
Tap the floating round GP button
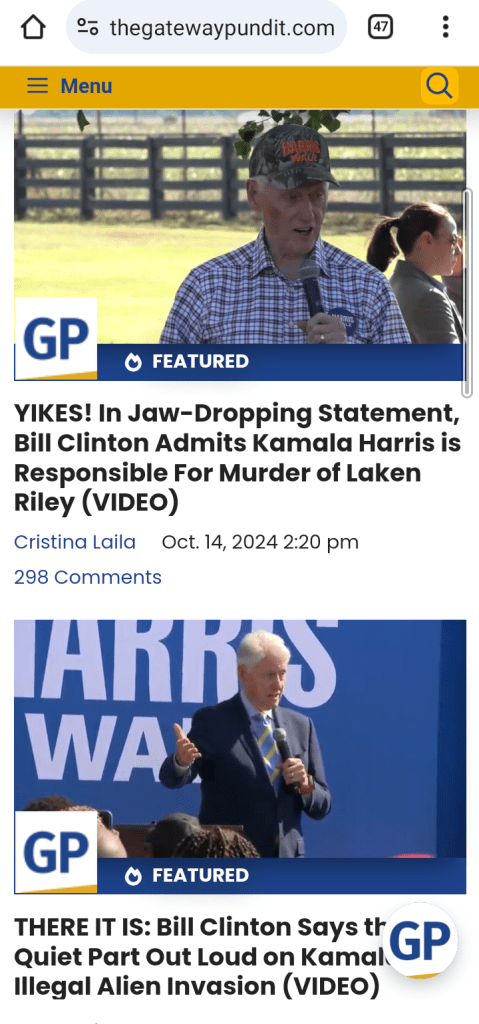click(420, 941)
